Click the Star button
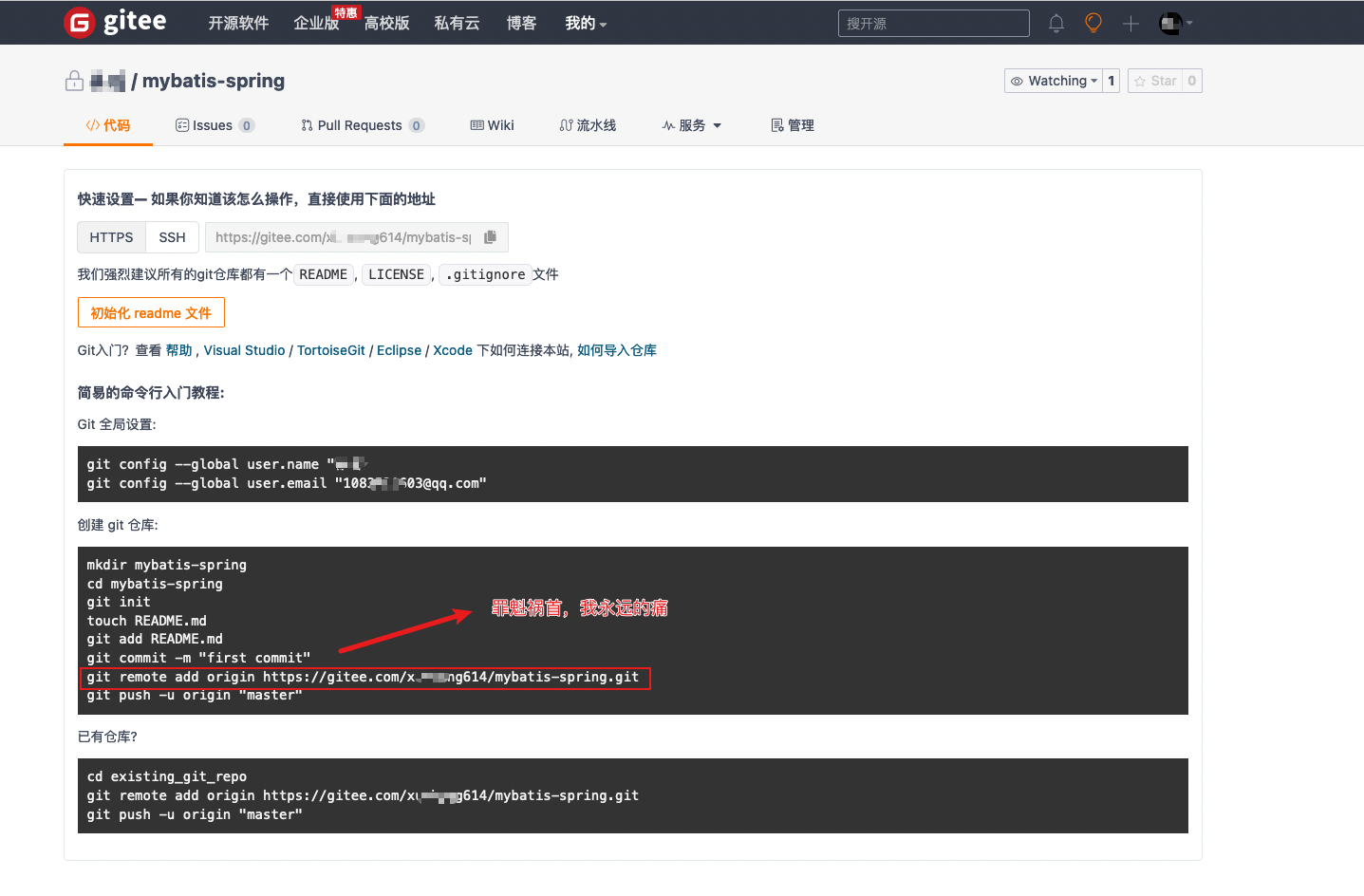Viewport: 1364px width, 896px height. (1154, 81)
